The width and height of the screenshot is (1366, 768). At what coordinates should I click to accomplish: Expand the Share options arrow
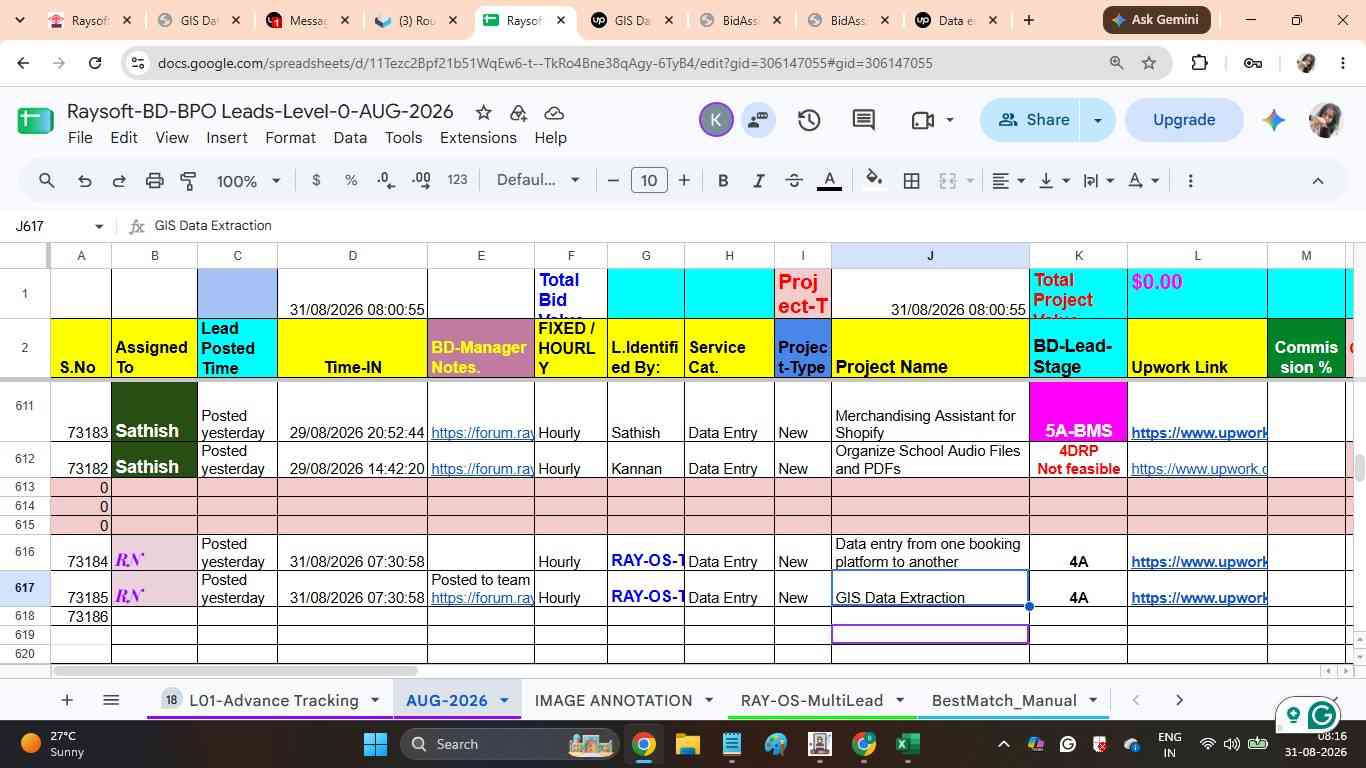(1097, 120)
